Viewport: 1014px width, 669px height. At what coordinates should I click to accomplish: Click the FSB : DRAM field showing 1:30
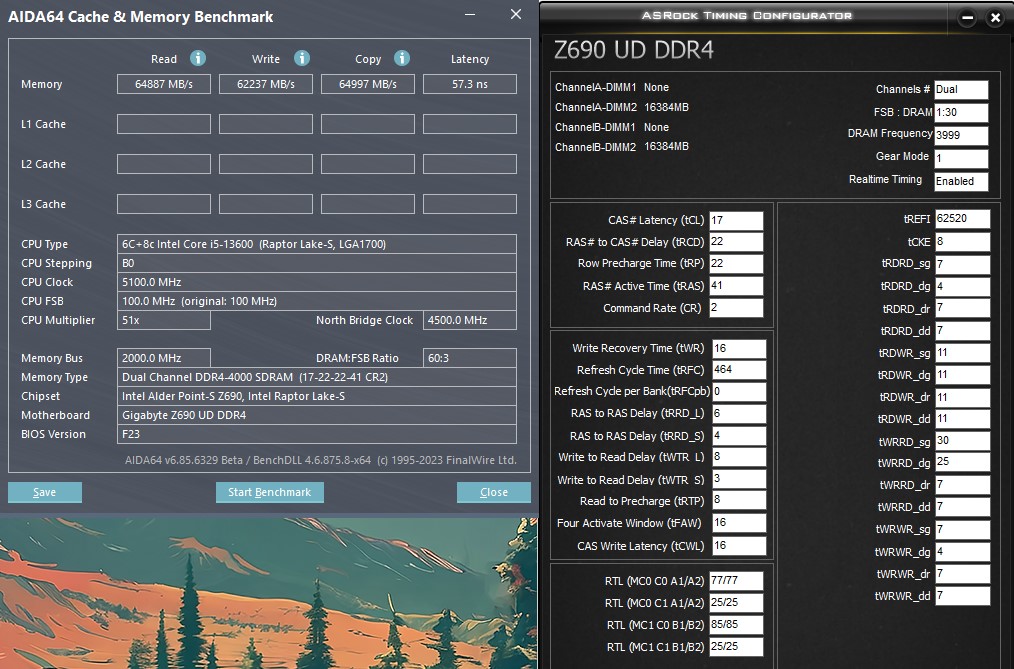pyautogui.click(x=961, y=112)
